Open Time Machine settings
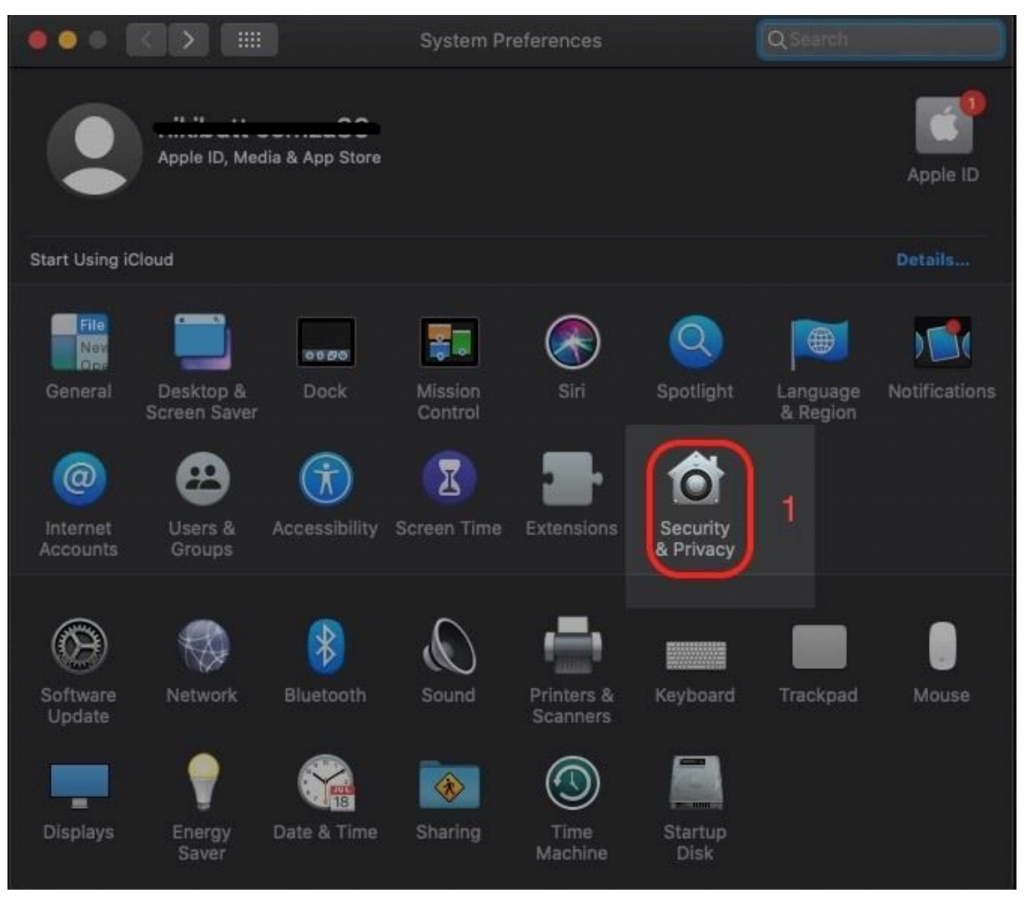Screen dimensions: 1024x898 click(571, 783)
